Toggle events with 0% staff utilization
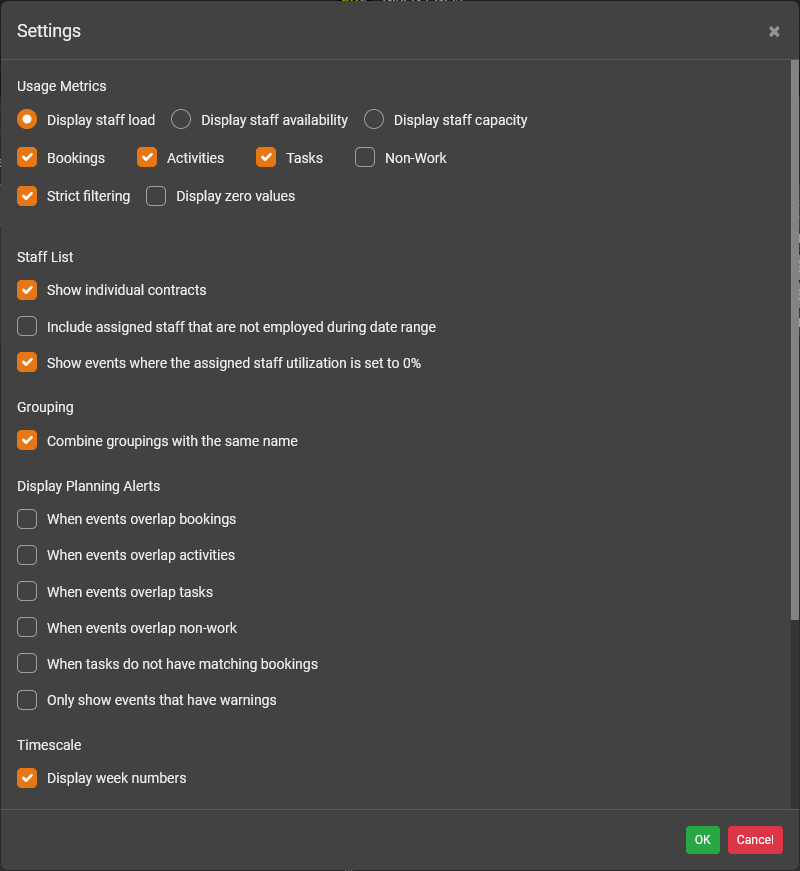This screenshot has width=800, height=871. [x=27, y=363]
